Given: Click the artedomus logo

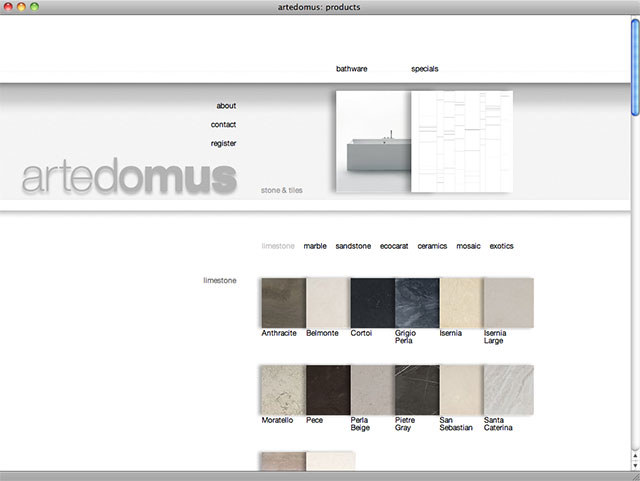Looking at the screenshot, I should [x=129, y=176].
